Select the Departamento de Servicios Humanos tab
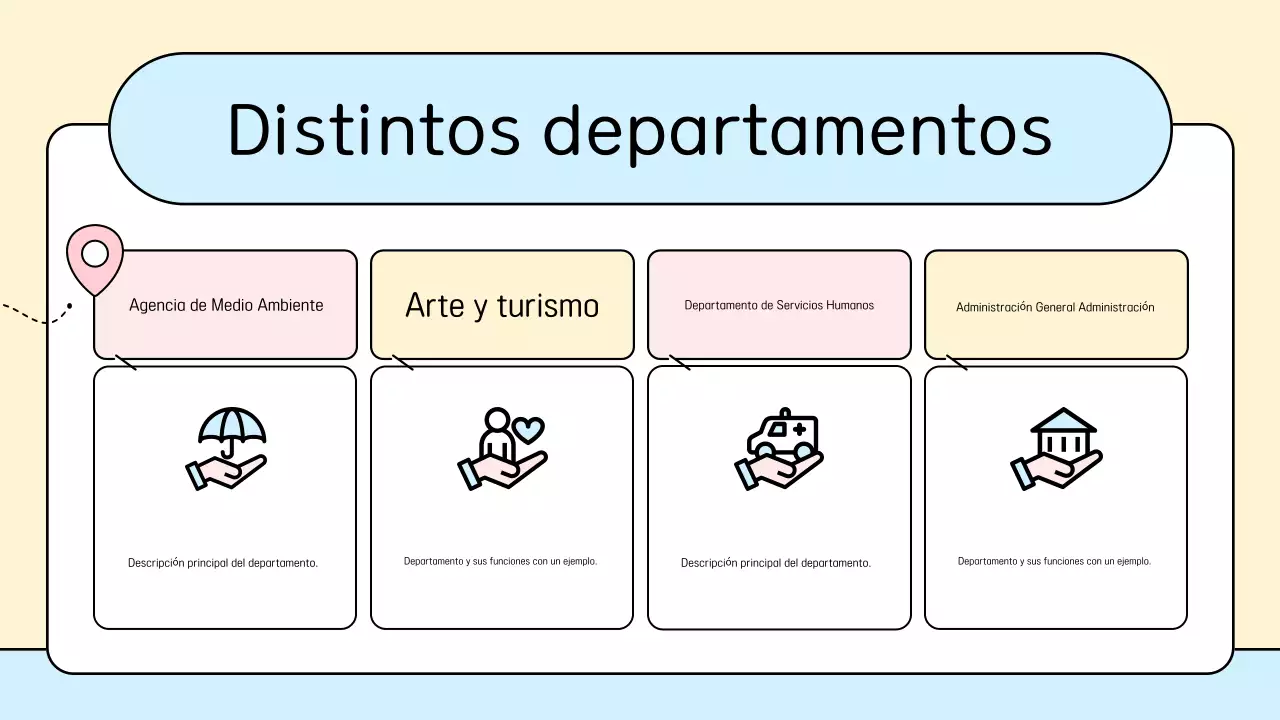Image resolution: width=1280 pixels, height=720 pixels. (x=779, y=304)
